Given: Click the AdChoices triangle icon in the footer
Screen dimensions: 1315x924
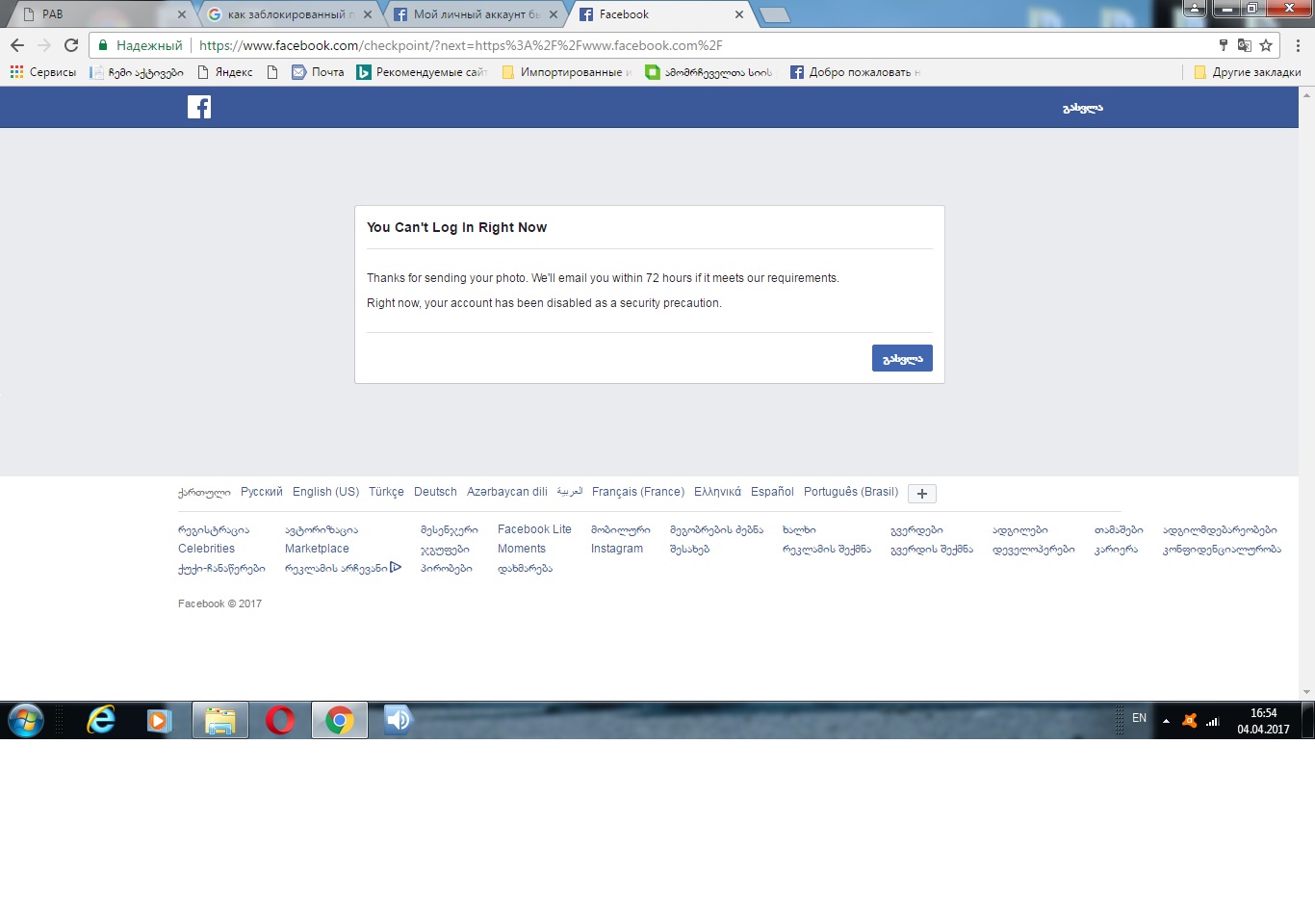Looking at the screenshot, I should point(396,568).
